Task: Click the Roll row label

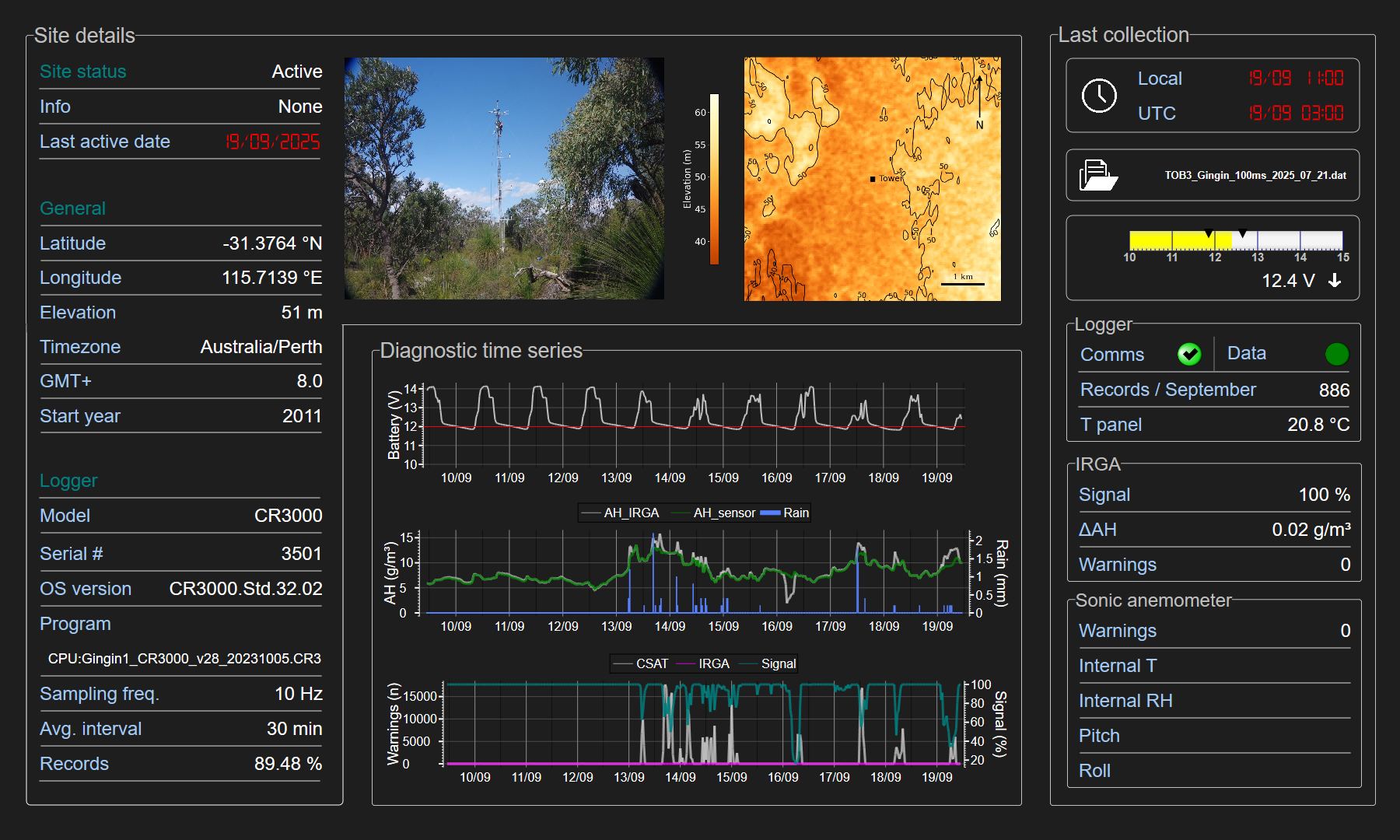Action: click(x=1094, y=771)
